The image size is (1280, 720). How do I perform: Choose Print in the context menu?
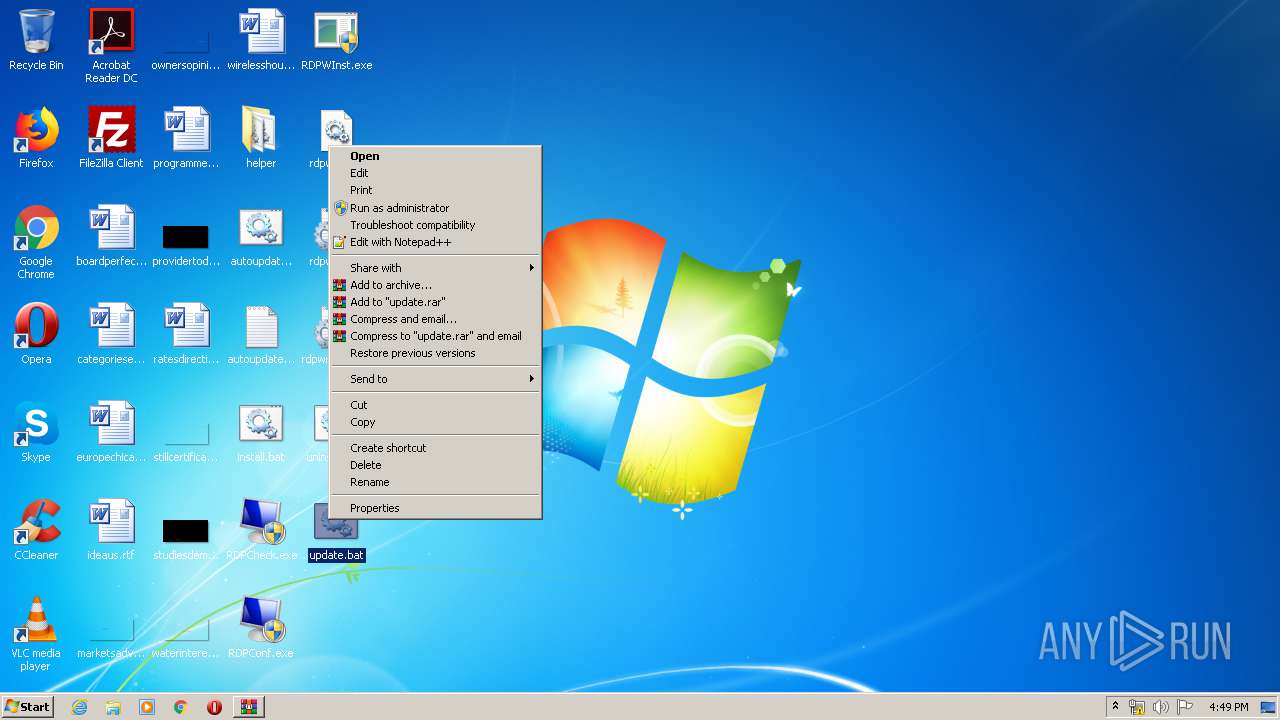pos(435,190)
